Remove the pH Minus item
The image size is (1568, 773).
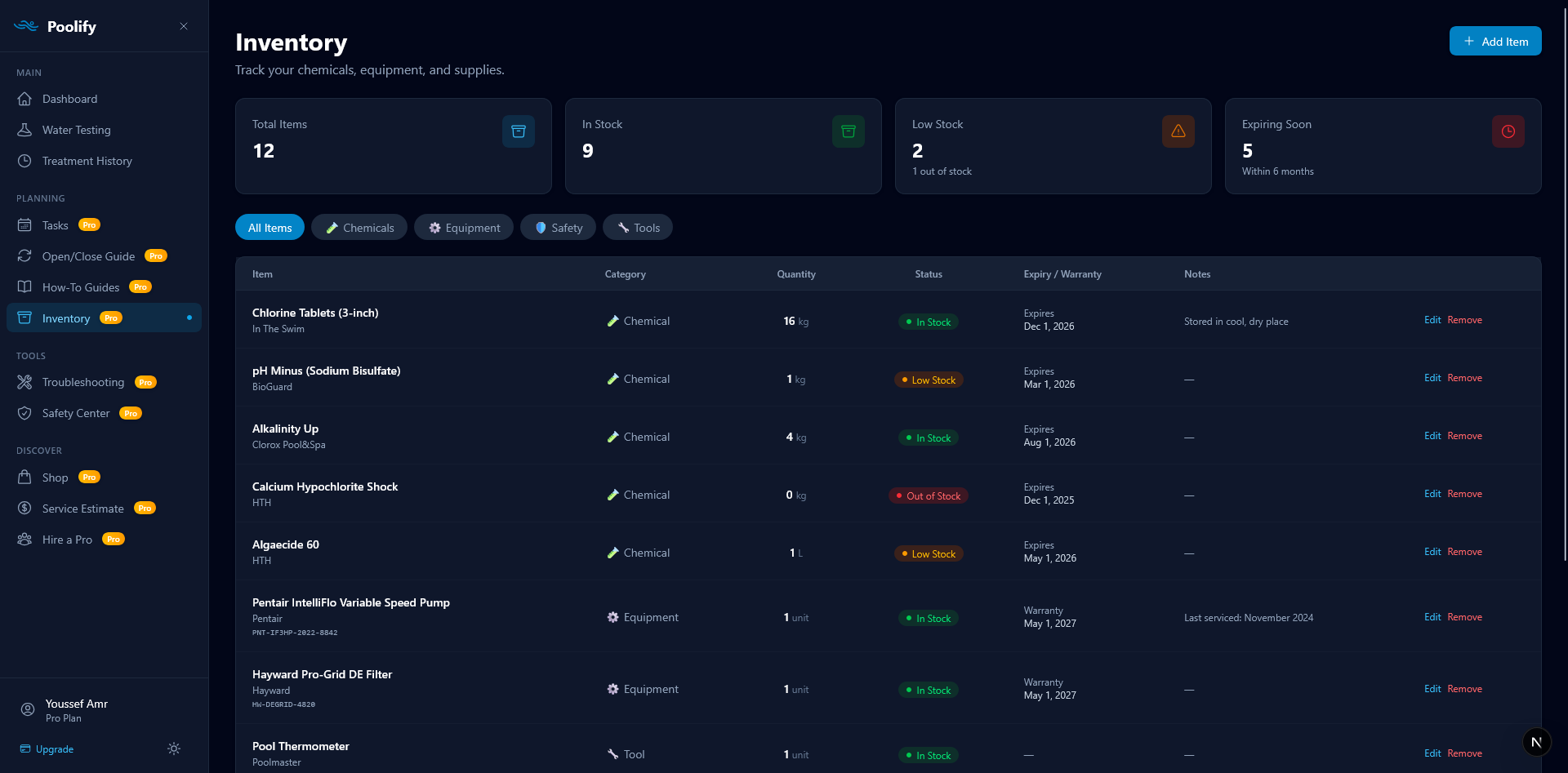point(1464,378)
